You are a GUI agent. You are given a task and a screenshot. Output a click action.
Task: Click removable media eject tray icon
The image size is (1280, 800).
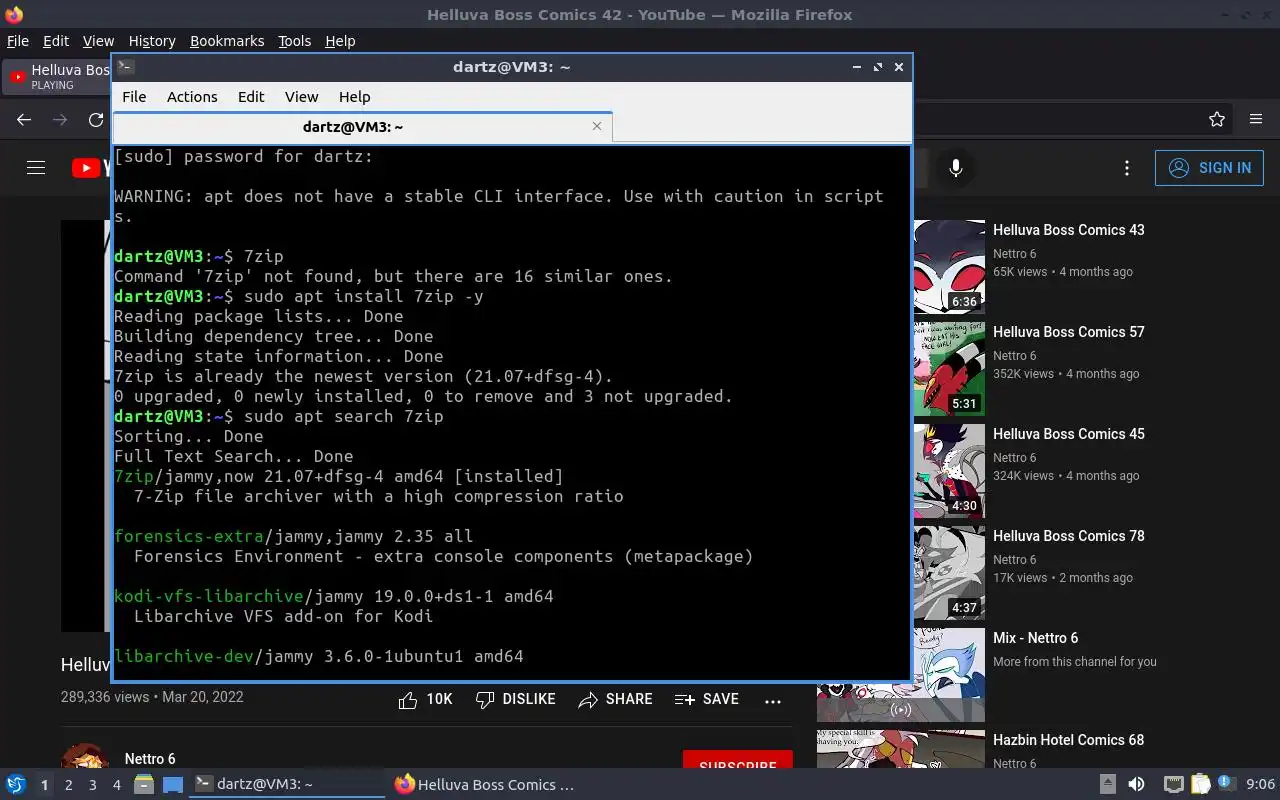[1108, 785]
